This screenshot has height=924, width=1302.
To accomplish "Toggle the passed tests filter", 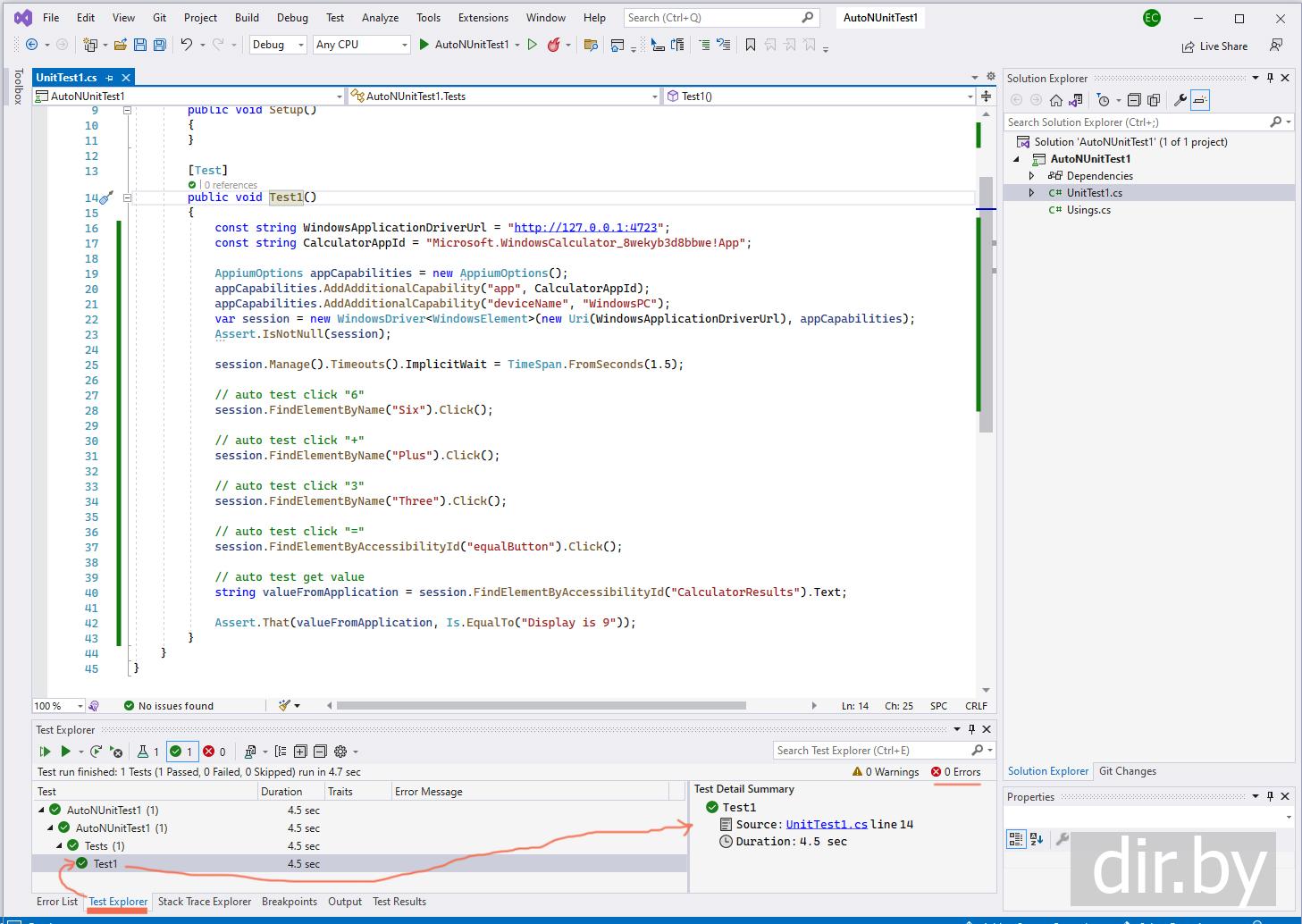I will (x=181, y=752).
